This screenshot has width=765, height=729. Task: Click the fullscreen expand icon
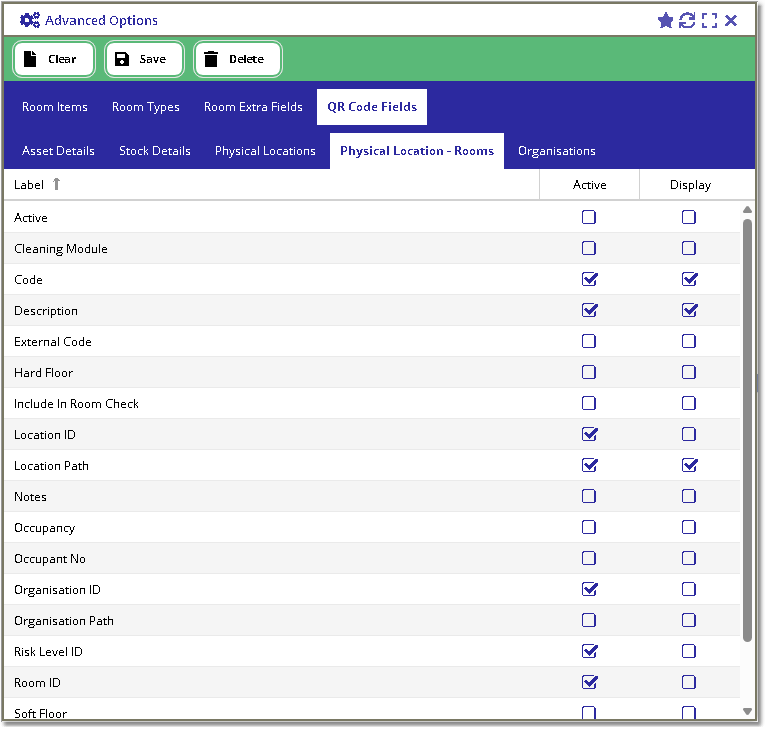pos(709,20)
